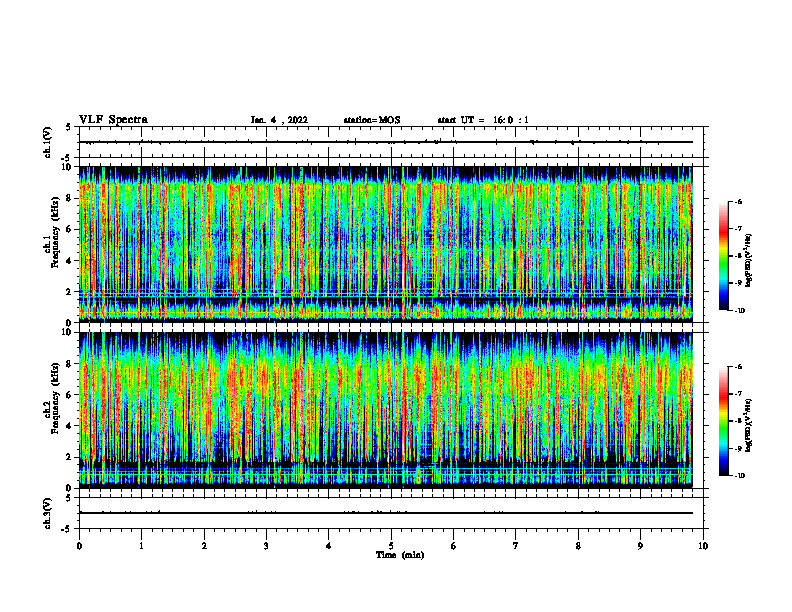Click the ch.2 color bar log(PSD) units label

click(749, 426)
